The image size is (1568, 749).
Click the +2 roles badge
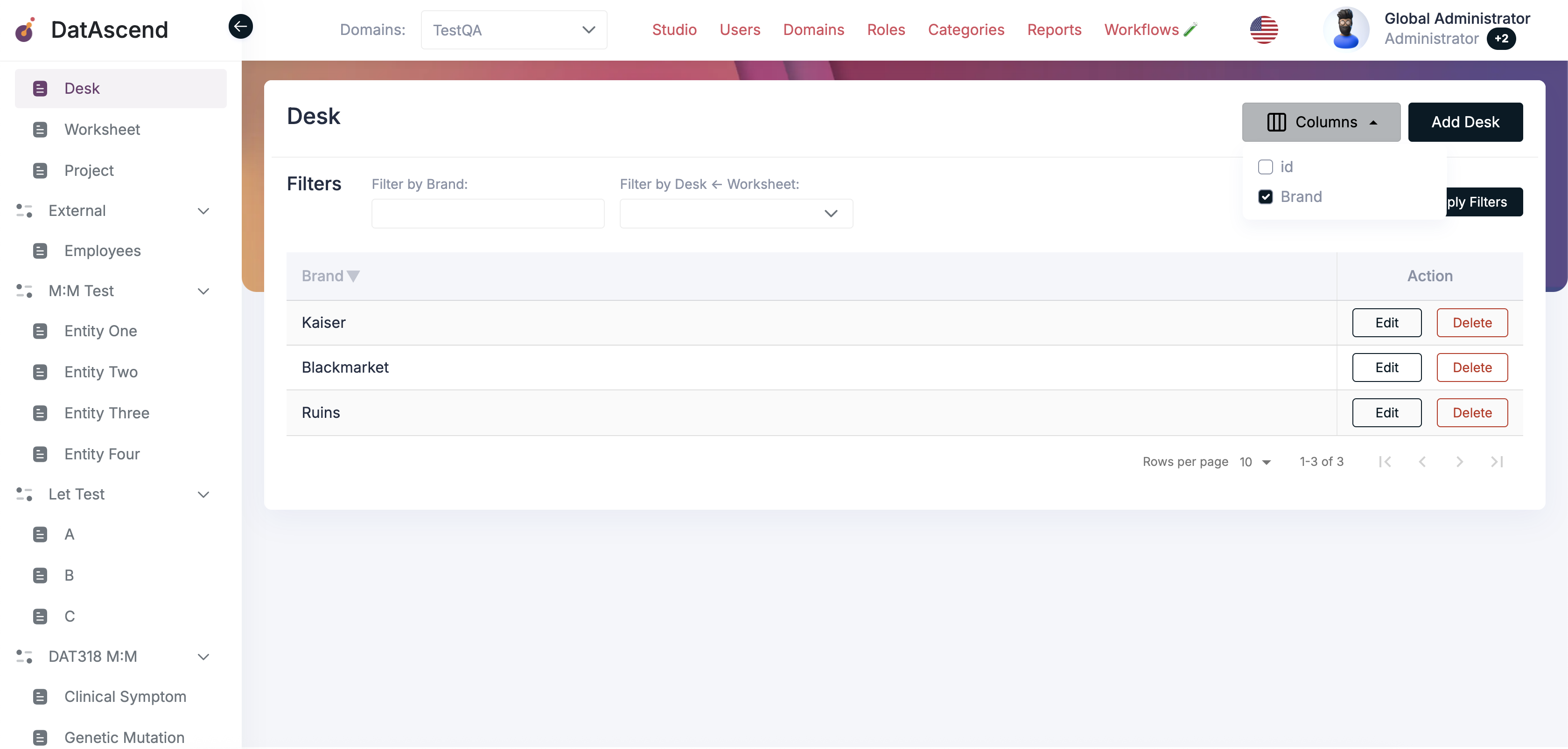pyautogui.click(x=1501, y=39)
